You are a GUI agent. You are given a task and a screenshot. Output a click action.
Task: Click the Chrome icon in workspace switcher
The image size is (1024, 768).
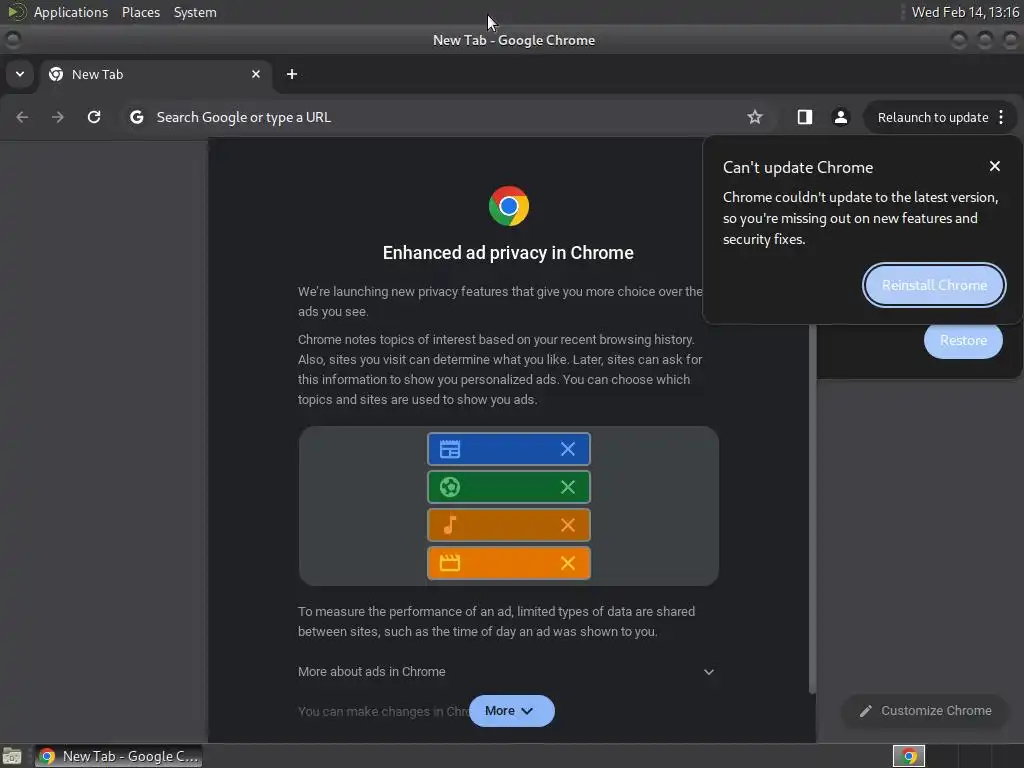pos(908,756)
